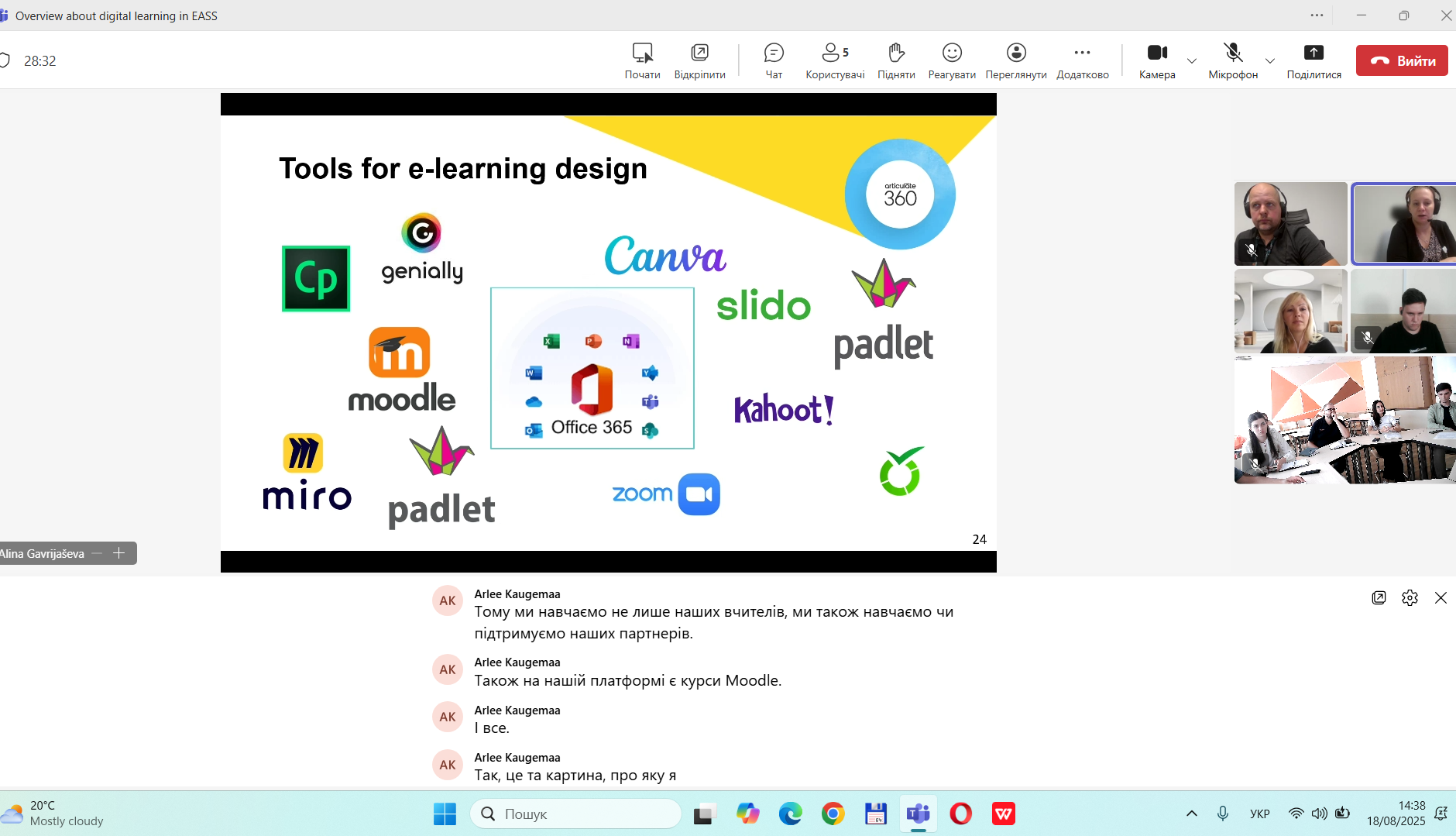
Task: Check the battery status icon
Action: point(1342,814)
